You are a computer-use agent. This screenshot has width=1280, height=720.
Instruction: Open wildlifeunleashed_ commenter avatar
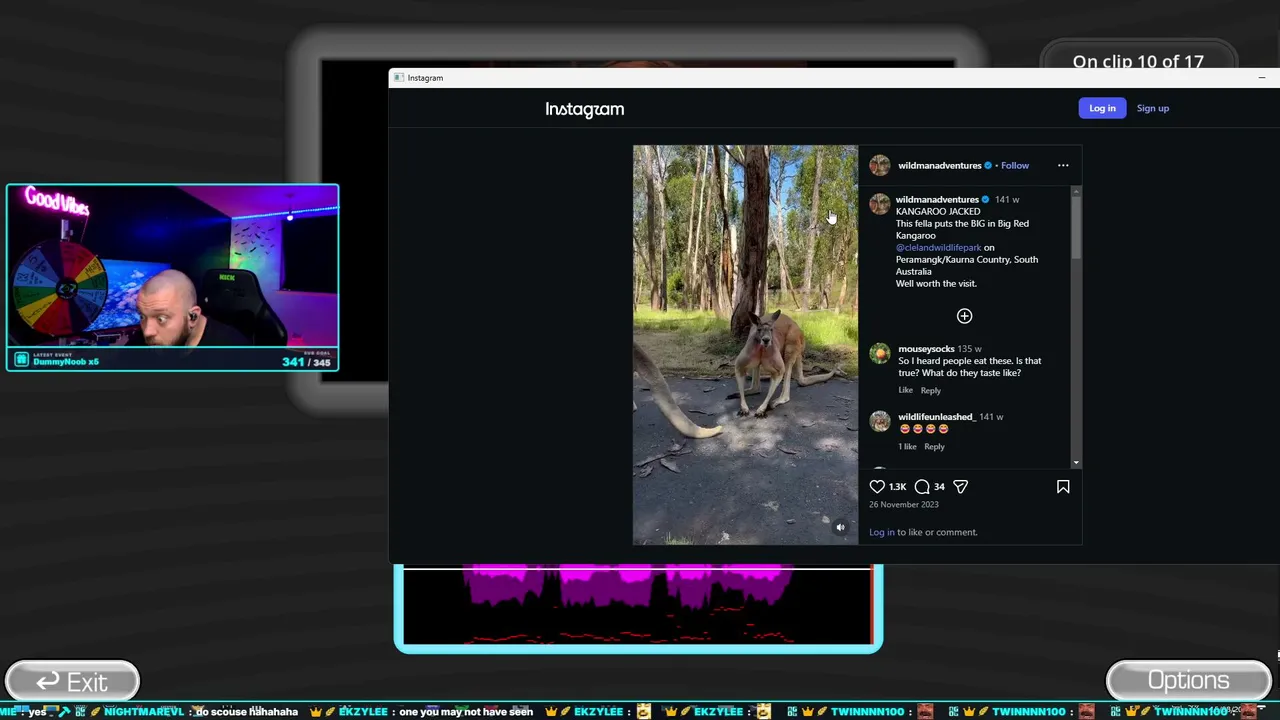tap(880, 421)
